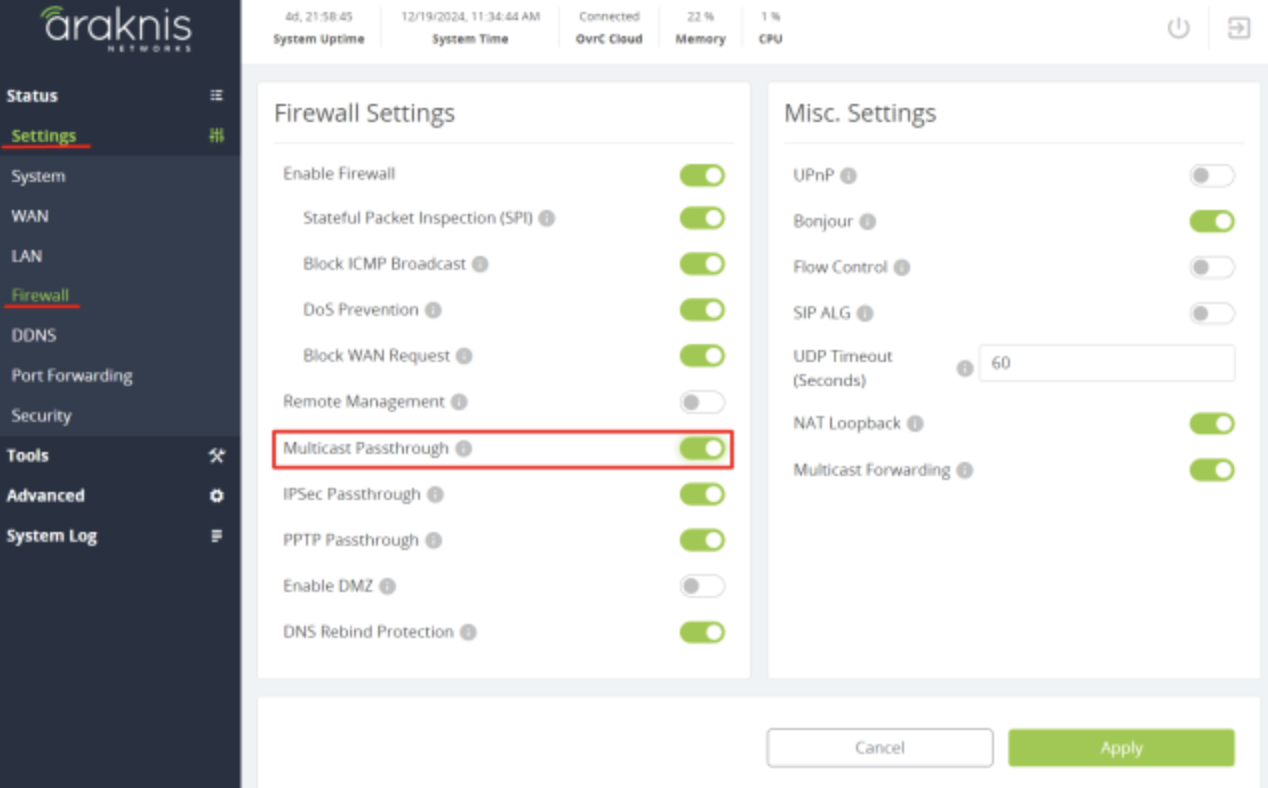
Task: Toggle the UPnP switch on
Action: point(1211,176)
